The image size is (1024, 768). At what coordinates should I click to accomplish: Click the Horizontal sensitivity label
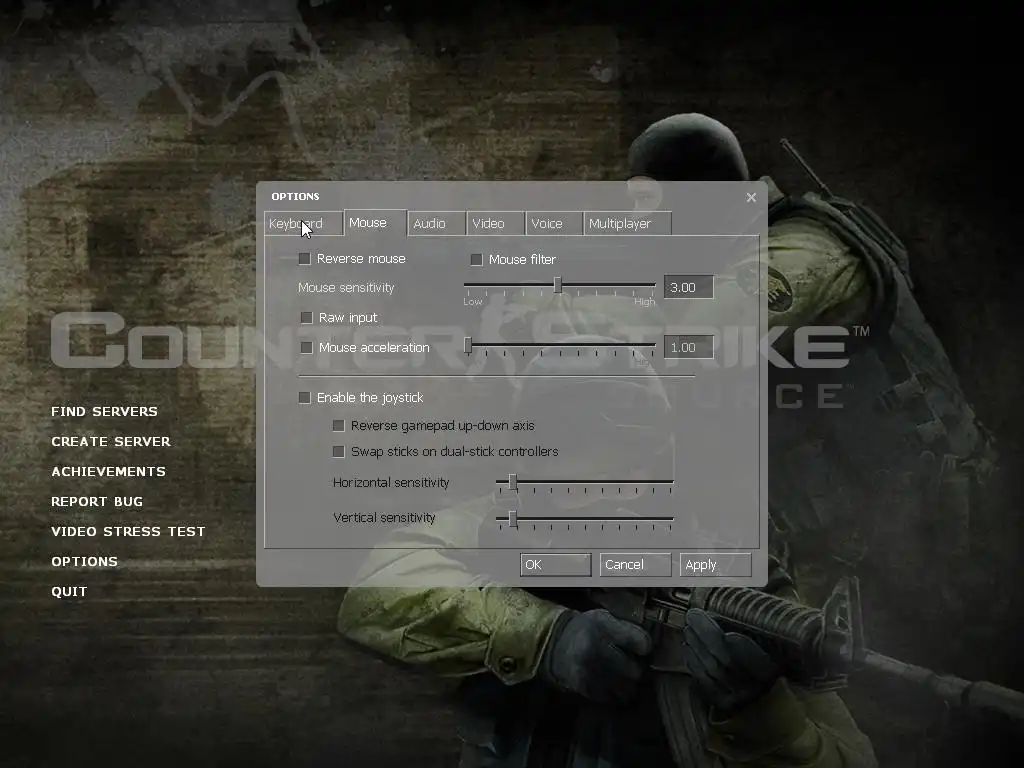click(391, 483)
